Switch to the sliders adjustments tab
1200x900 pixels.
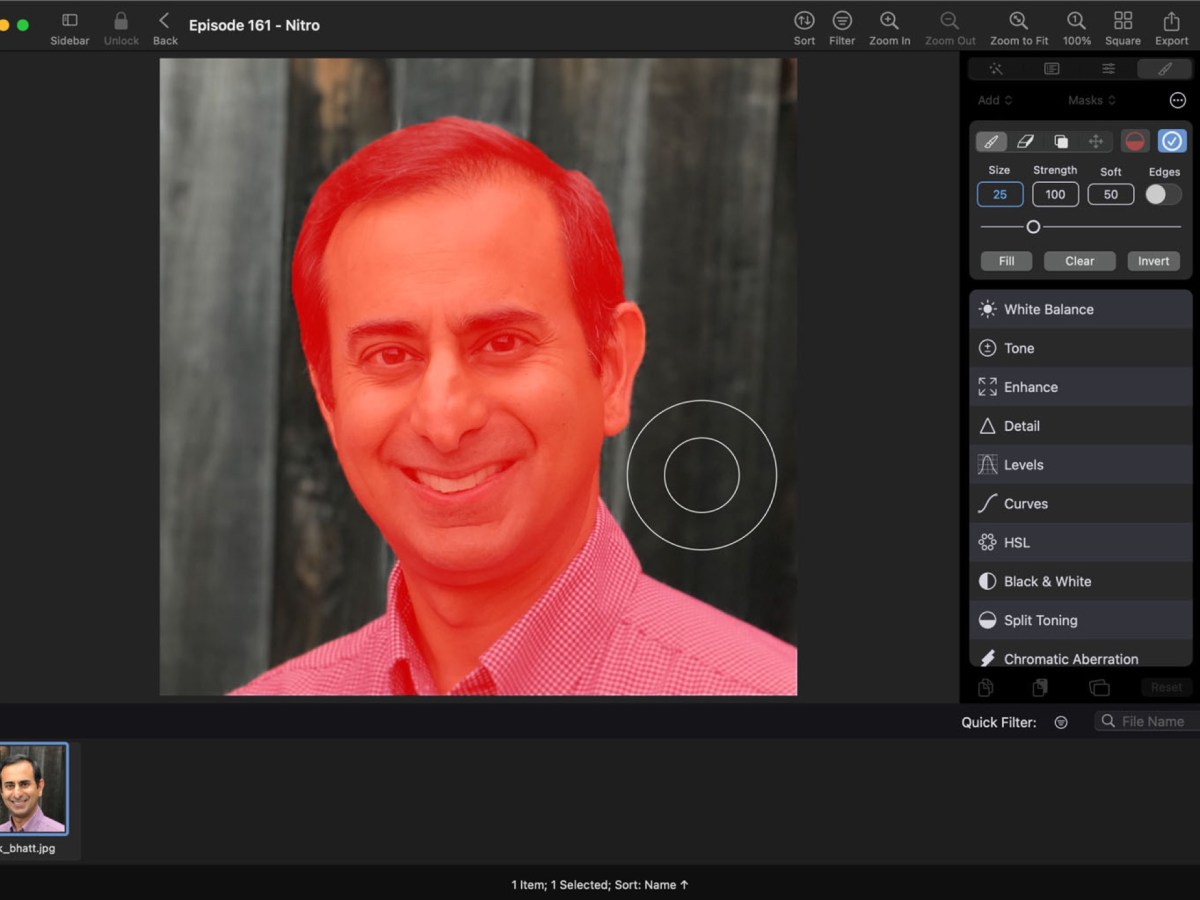point(1108,69)
